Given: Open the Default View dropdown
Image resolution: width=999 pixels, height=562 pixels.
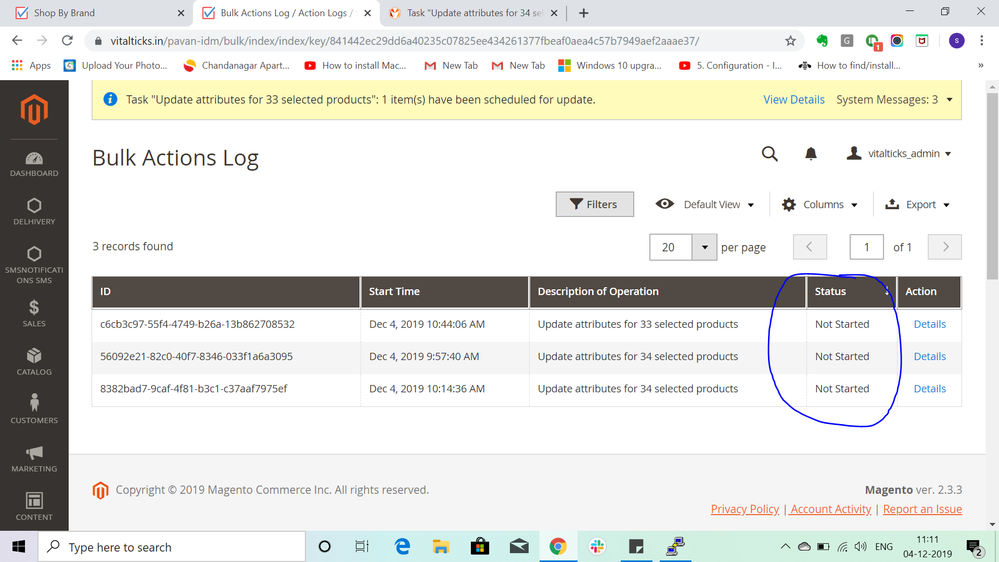Looking at the screenshot, I should [x=705, y=205].
